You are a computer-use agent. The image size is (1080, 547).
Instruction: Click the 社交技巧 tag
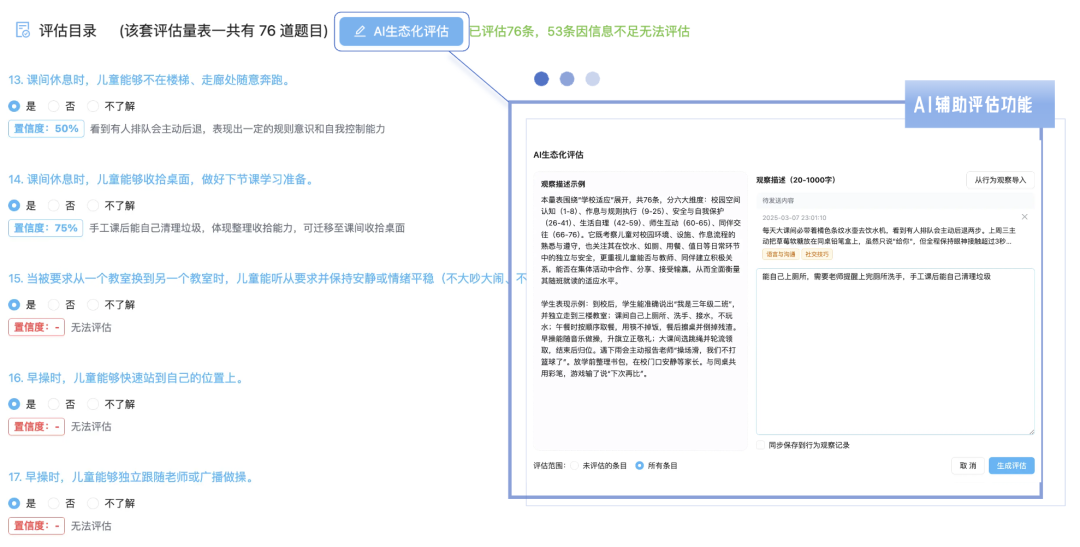(818, 254)
